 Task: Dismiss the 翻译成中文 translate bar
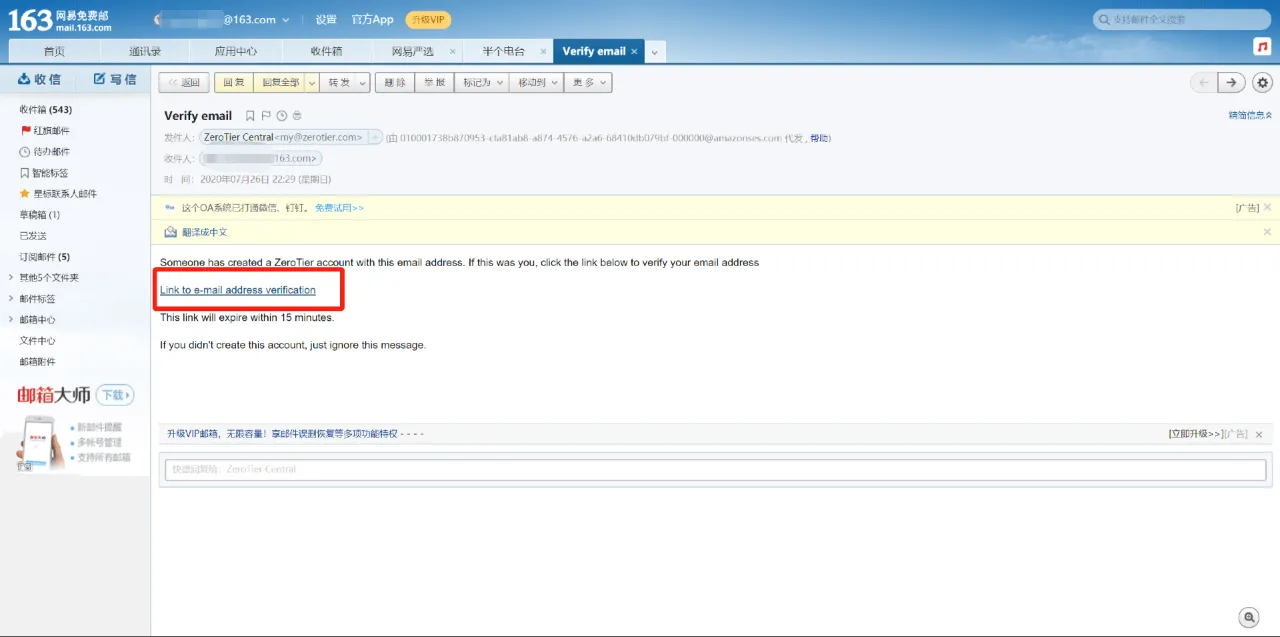pyautogui.click(x=1267, y=232)
